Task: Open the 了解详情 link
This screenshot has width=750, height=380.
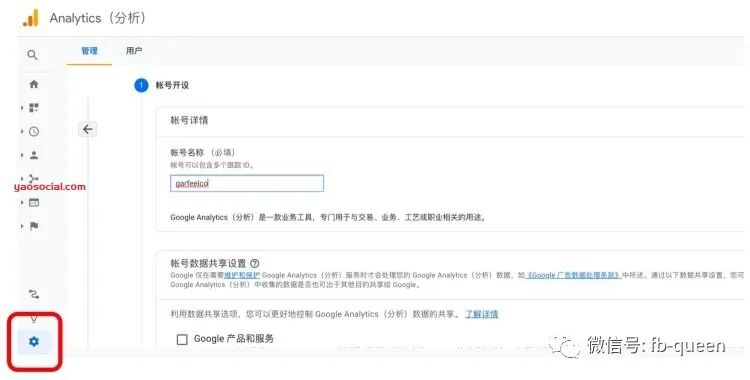Action: coord(482,314)
